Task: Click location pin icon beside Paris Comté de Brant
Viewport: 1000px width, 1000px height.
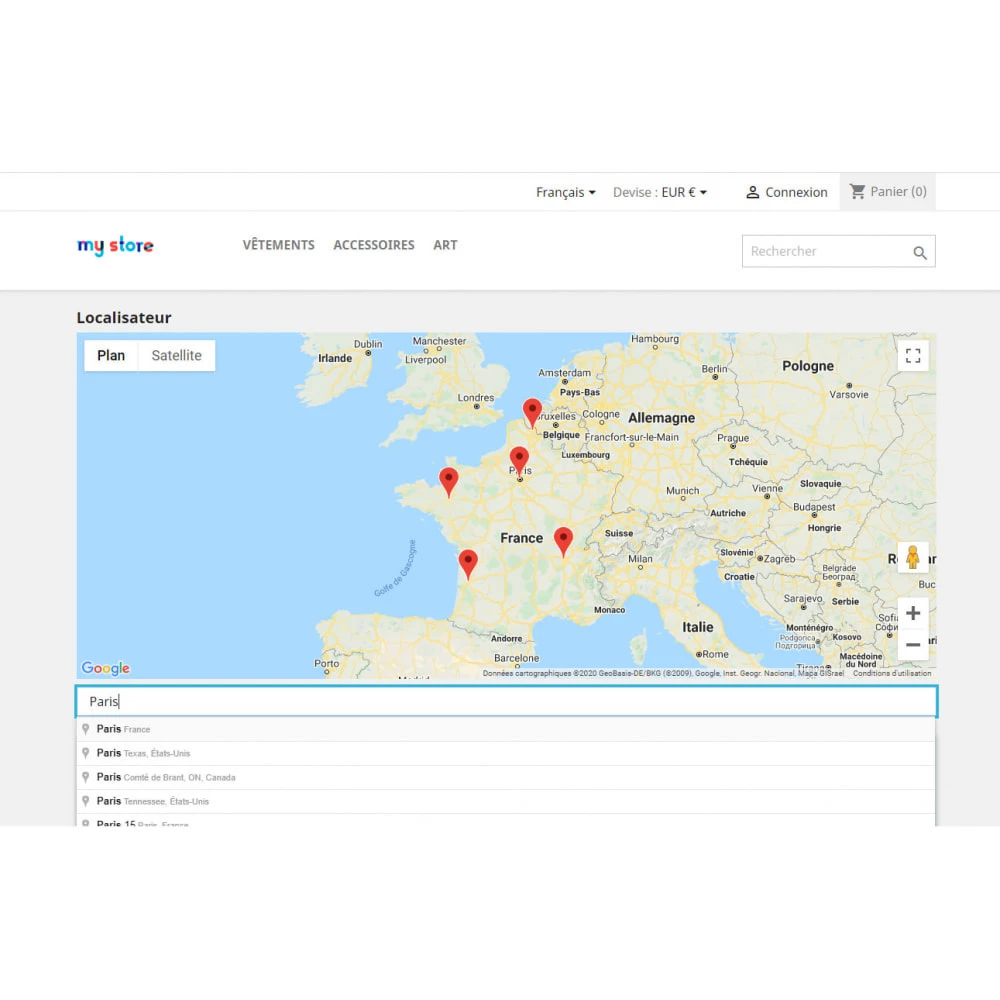Action: [x=85, y=777]
